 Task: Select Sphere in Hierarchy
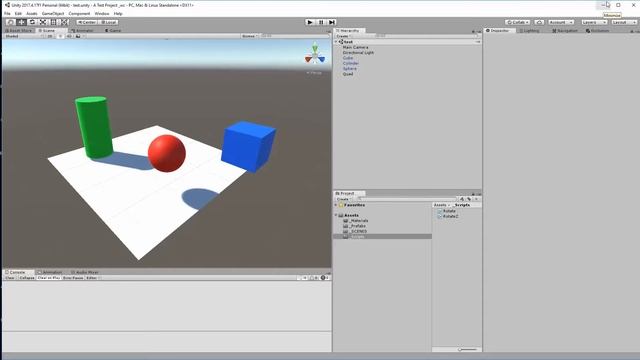tap(349, 69)
